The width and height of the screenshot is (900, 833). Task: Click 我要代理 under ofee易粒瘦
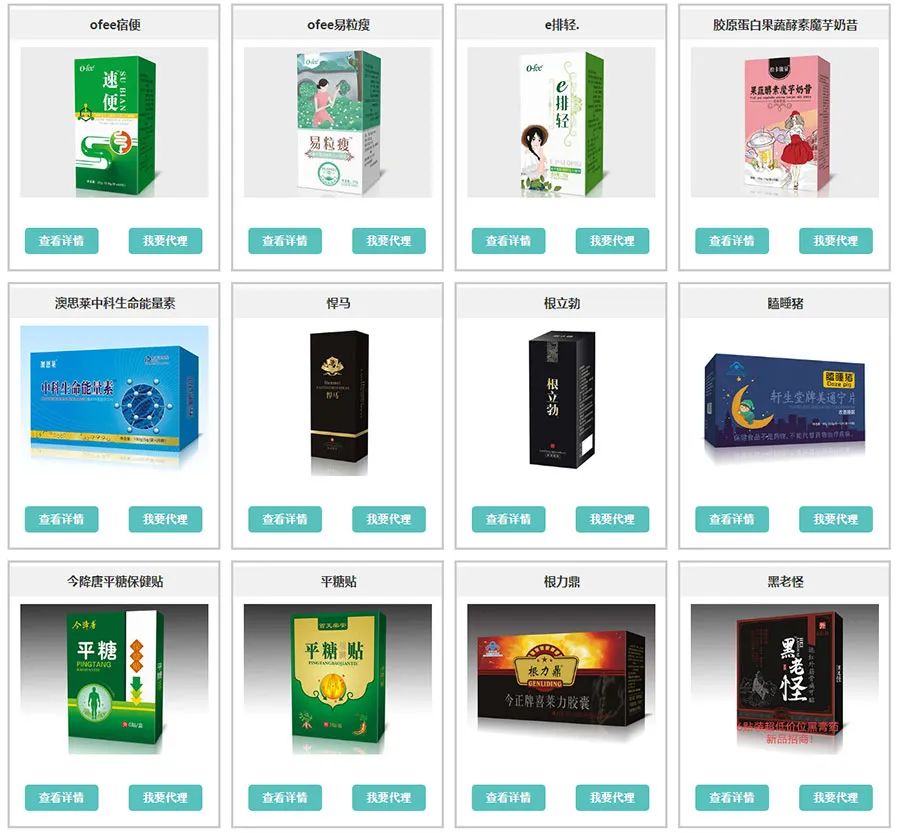click(x=389, y=241)
